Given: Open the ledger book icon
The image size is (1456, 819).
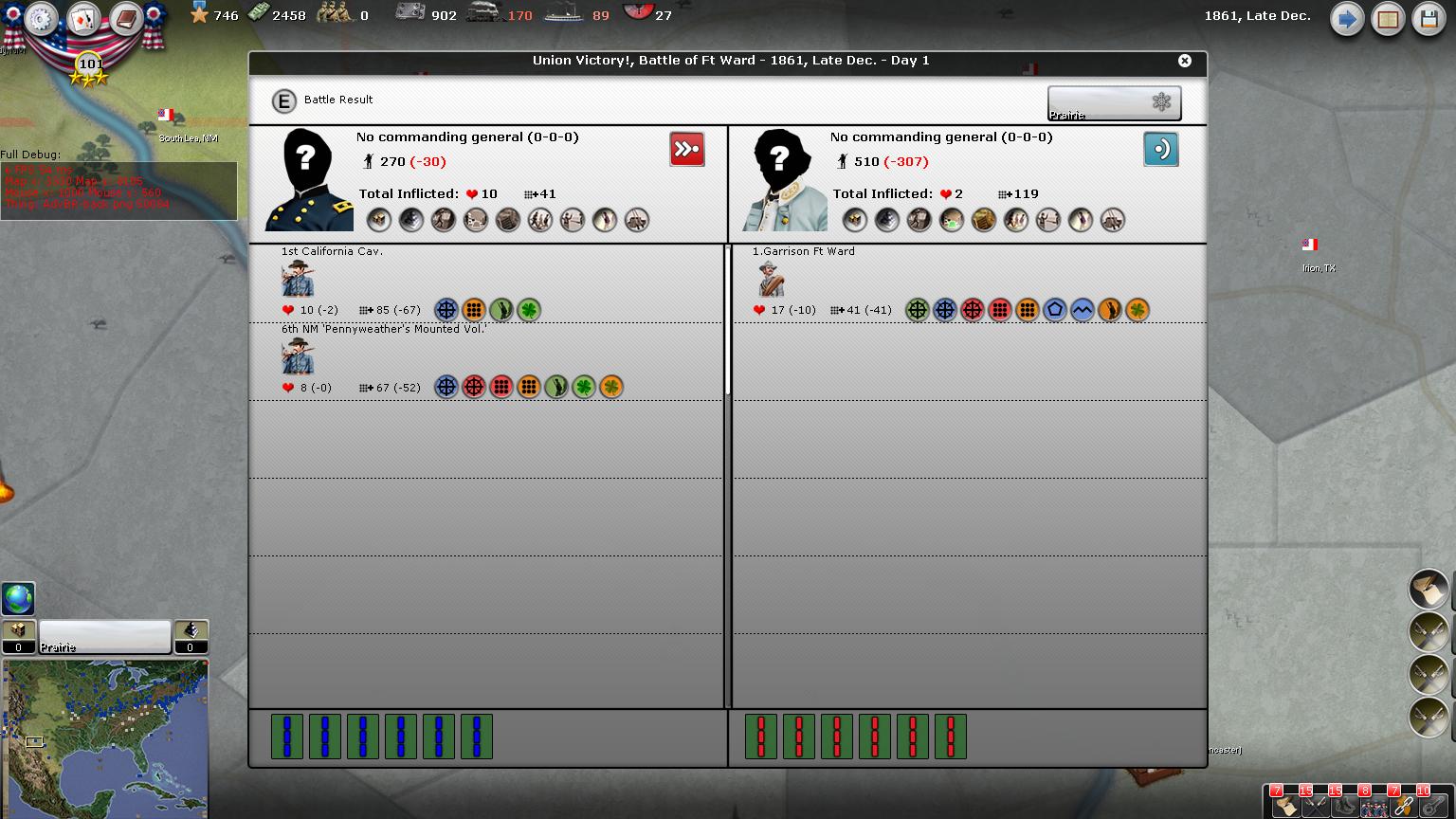Looking at the screenshot, I should 1388,20.
